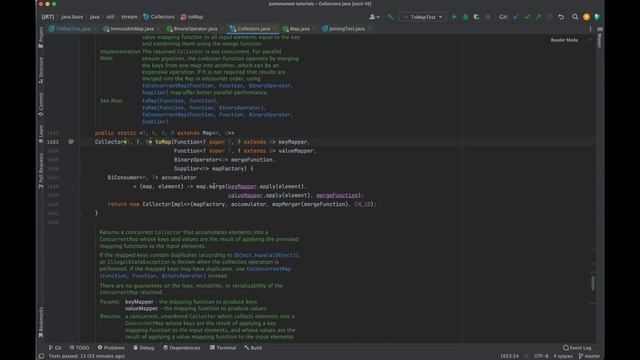Screen dimensions: 640x360
Task: Click keyMapper in the map.merge call
Action: (242, 187)
